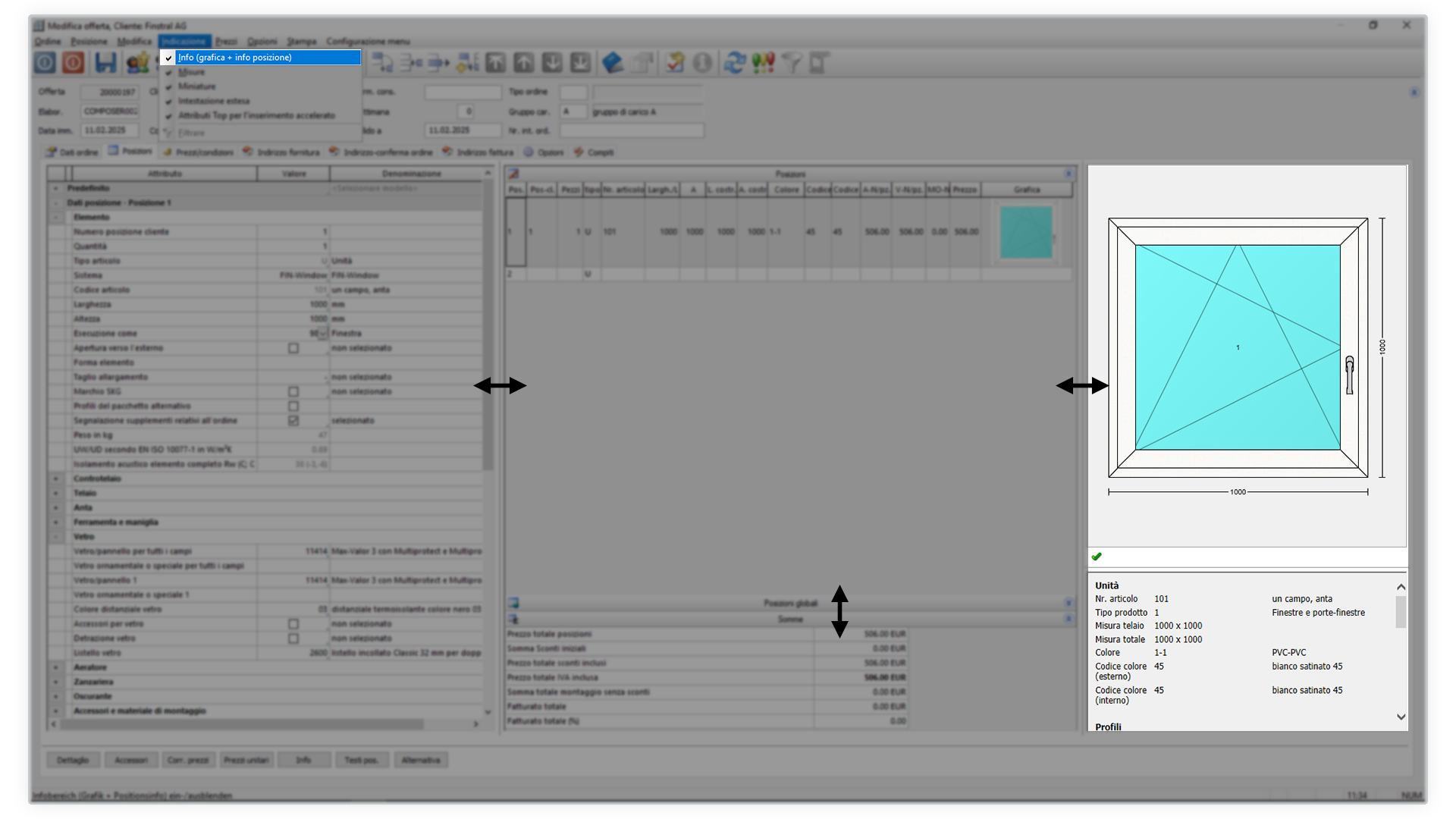Click the icon left of Posizioni global header
The image size is (1456, 819).
pos(513,603)
